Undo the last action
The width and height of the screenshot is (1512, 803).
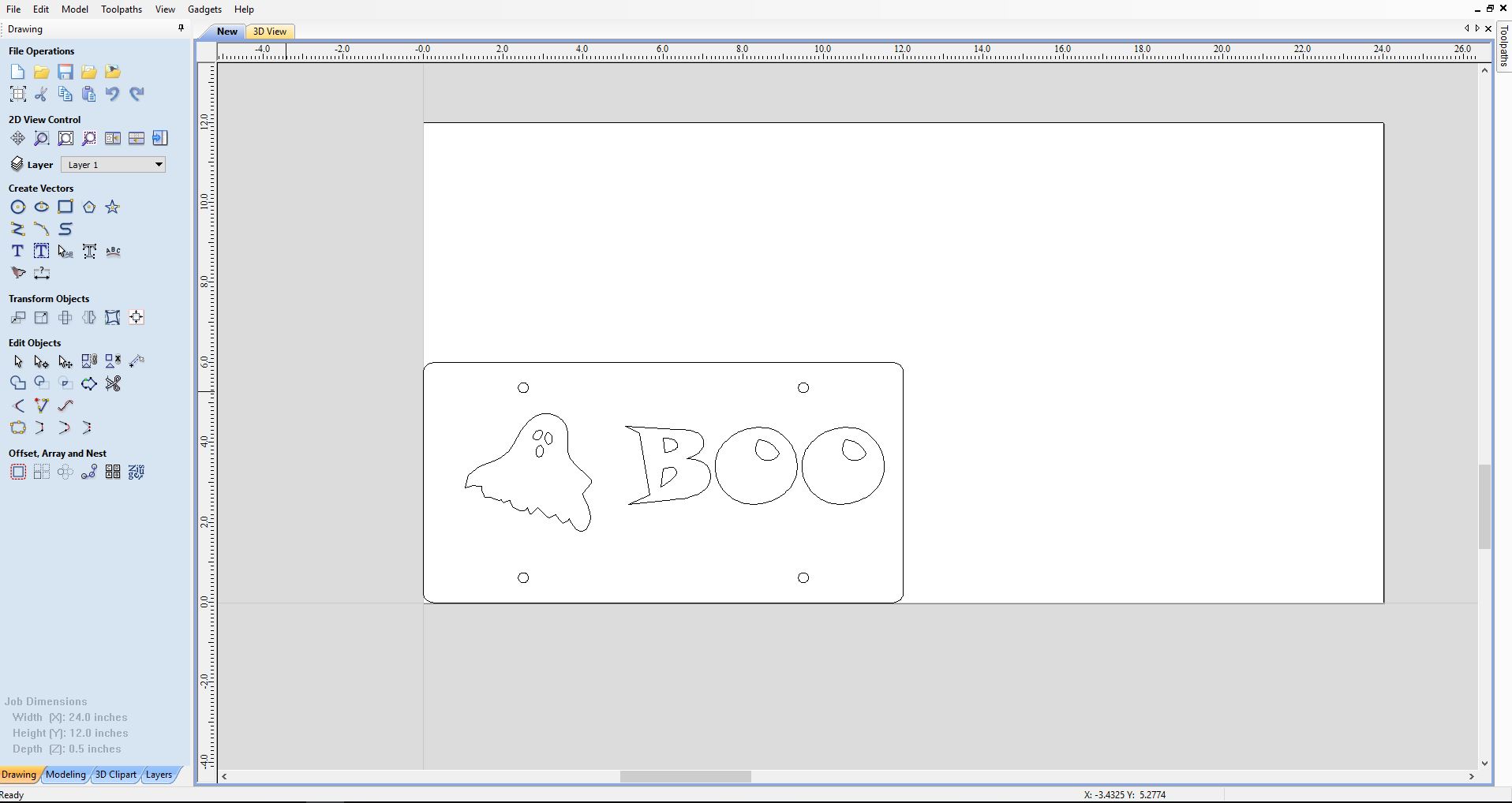tap(112, 94)
